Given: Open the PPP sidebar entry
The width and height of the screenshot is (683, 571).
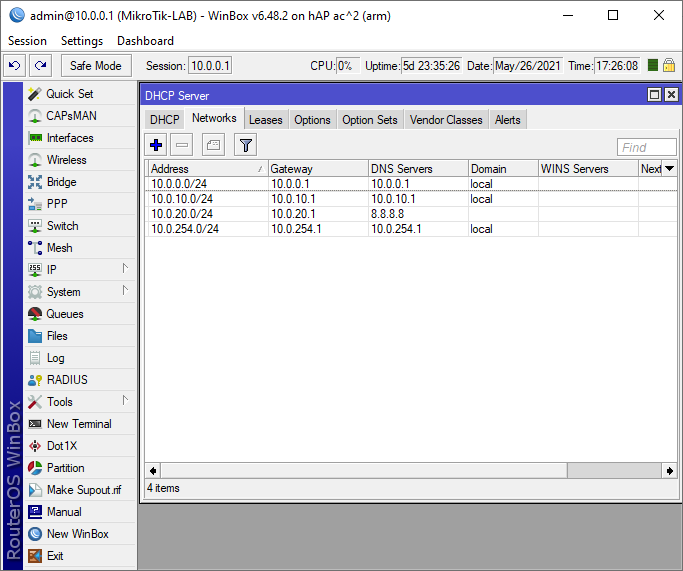Looking at the screenshot, I should 80,204.
